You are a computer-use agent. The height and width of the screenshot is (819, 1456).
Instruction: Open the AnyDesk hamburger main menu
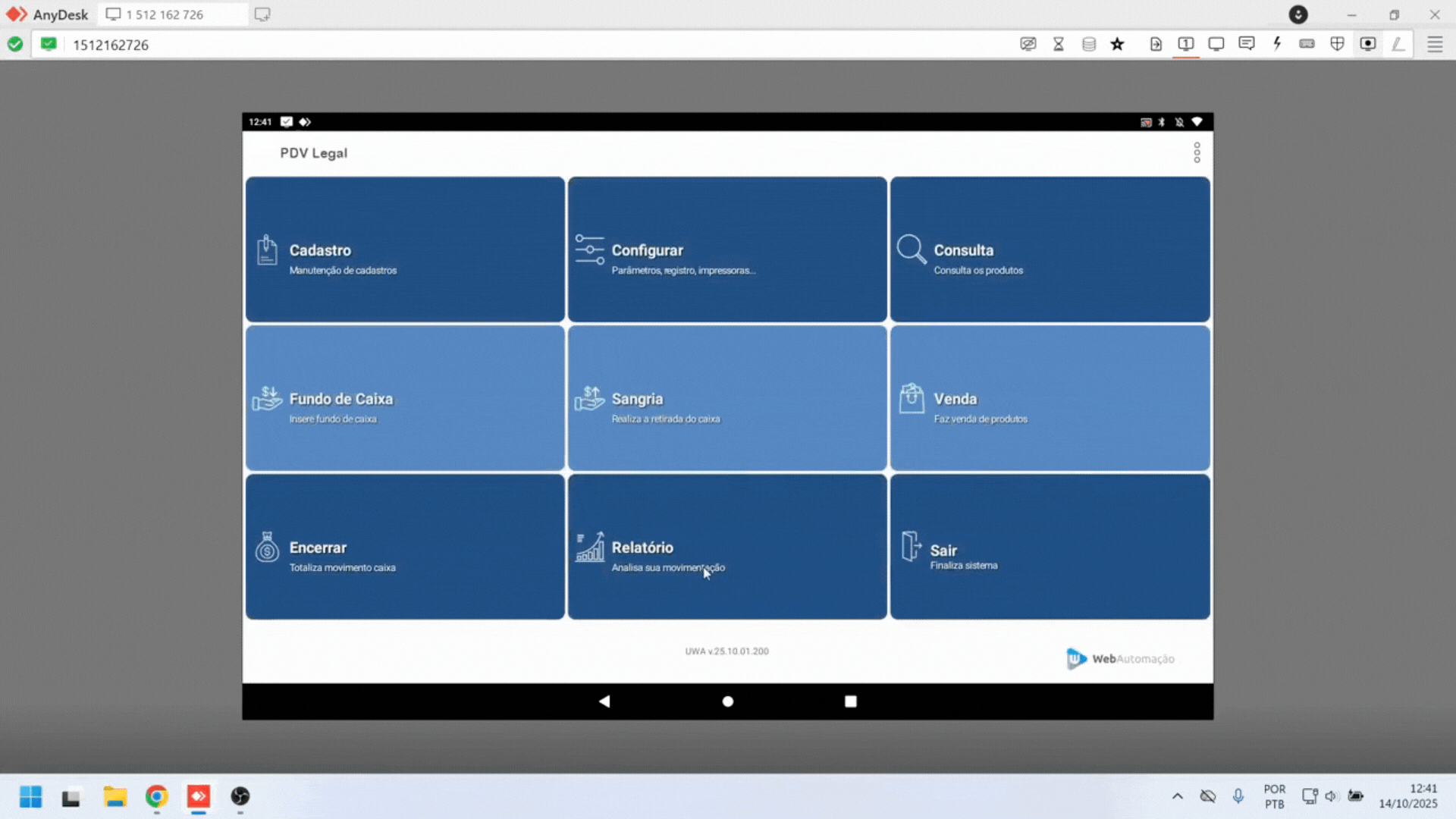1435,44
